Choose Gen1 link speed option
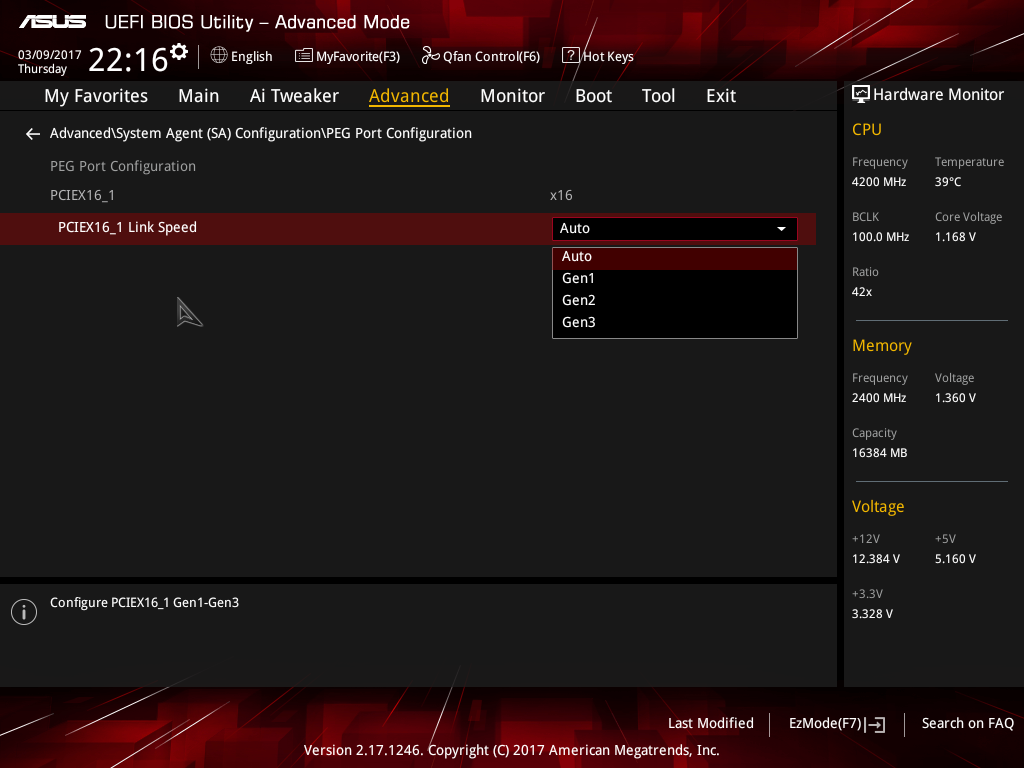Screen dimensions: 1024x768 tap(675, 279)
